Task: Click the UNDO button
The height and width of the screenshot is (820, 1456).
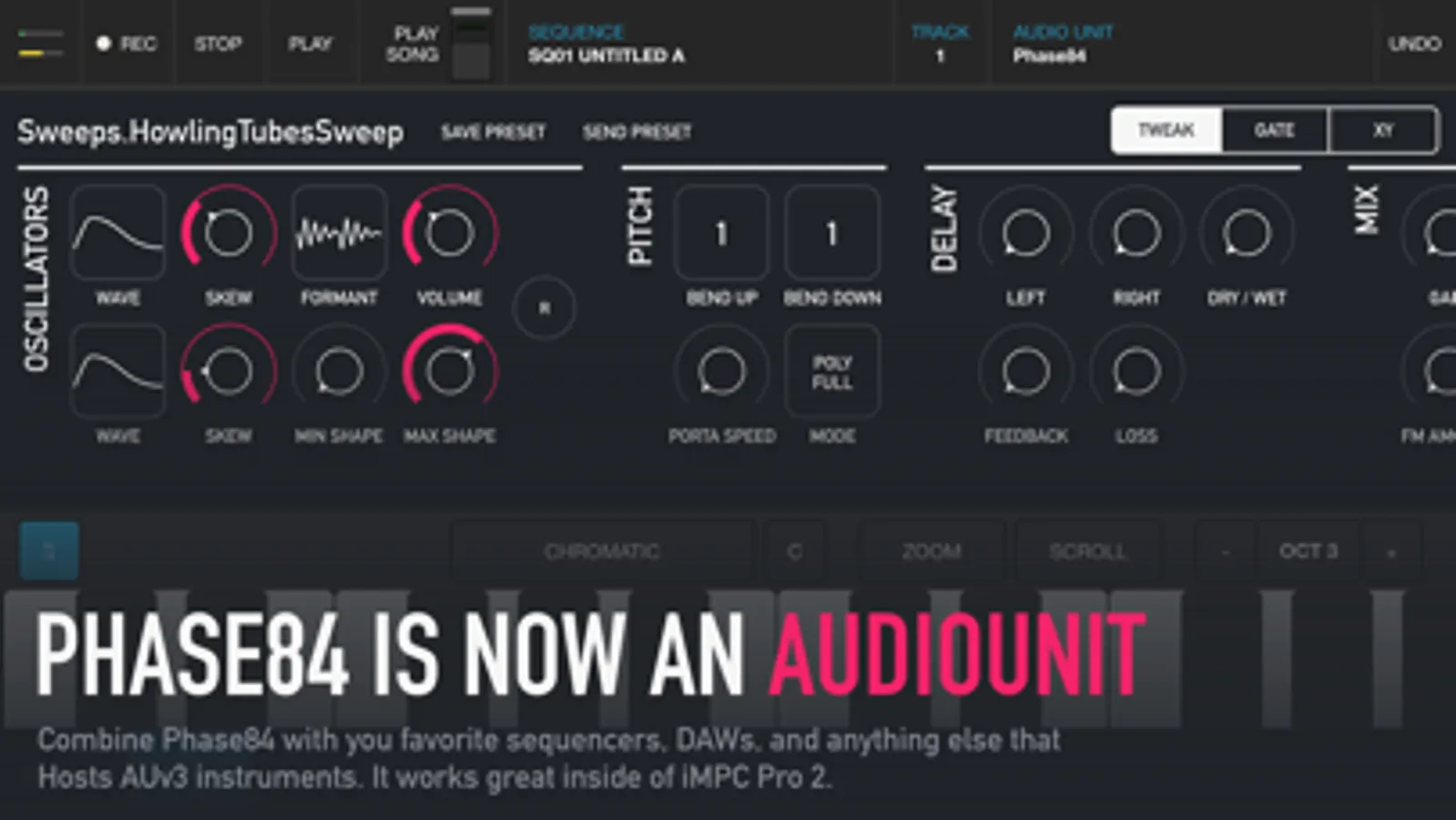Action: pyautogui.click(x=1414, y=43)
